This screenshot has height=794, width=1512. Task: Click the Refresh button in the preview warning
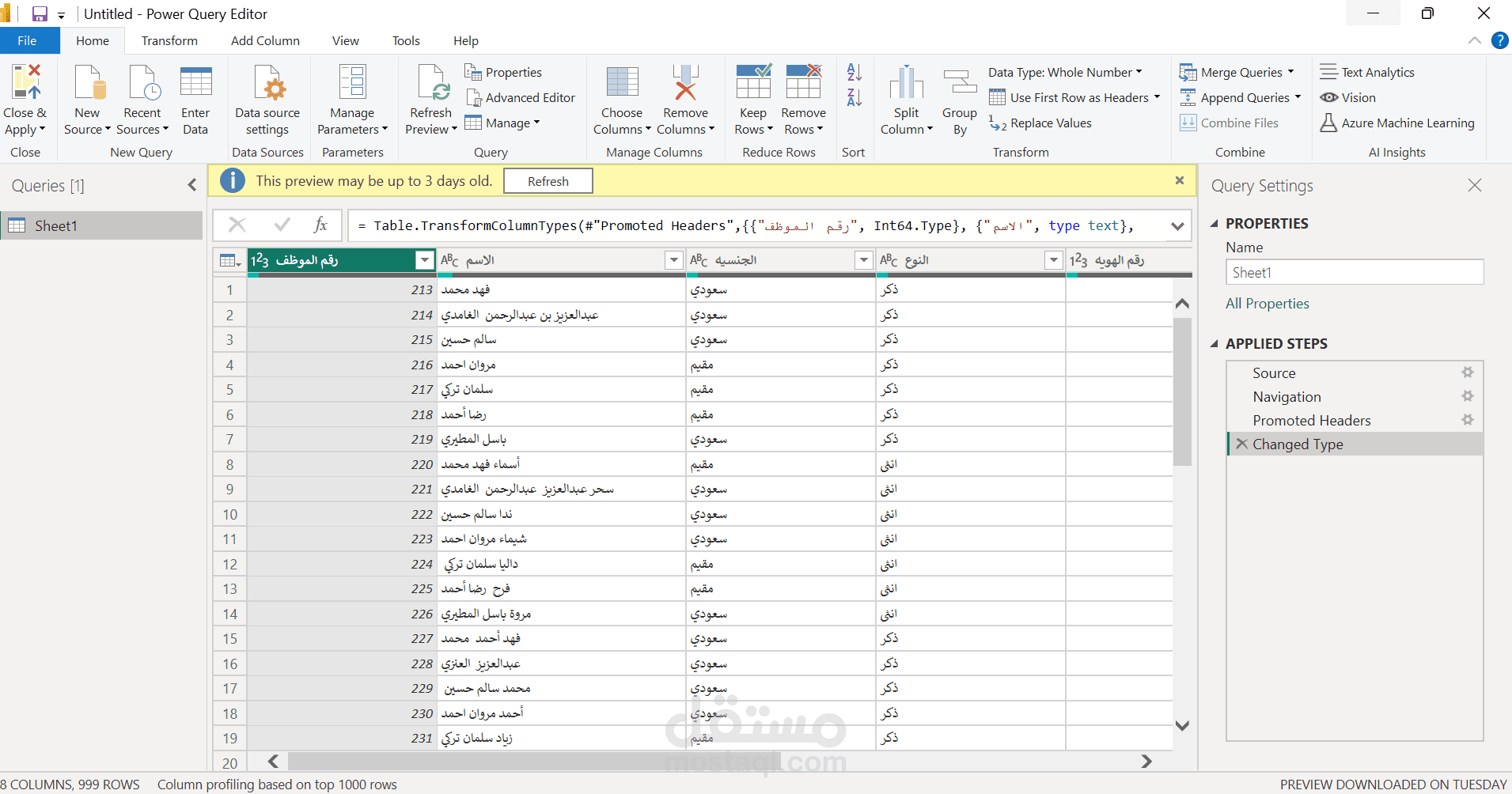[x=548, y=181]
